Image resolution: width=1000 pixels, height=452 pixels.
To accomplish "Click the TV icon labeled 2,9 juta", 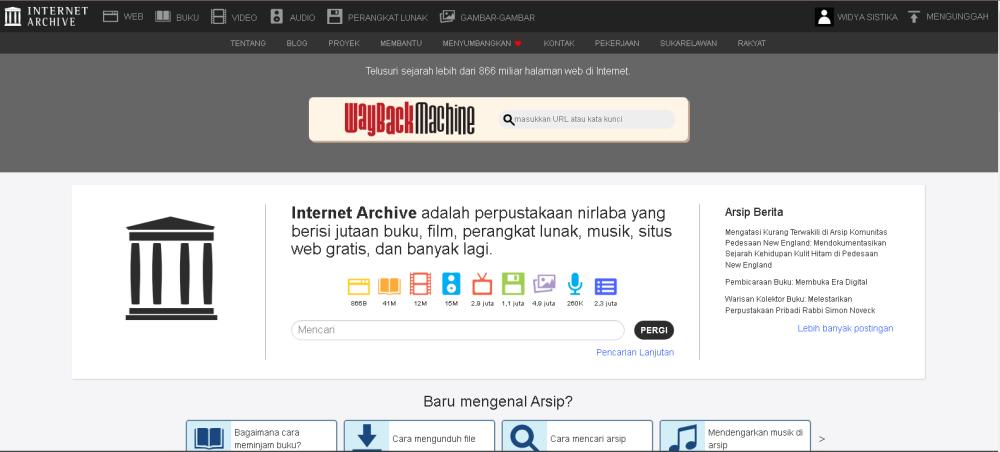I will tap(482, 284).
